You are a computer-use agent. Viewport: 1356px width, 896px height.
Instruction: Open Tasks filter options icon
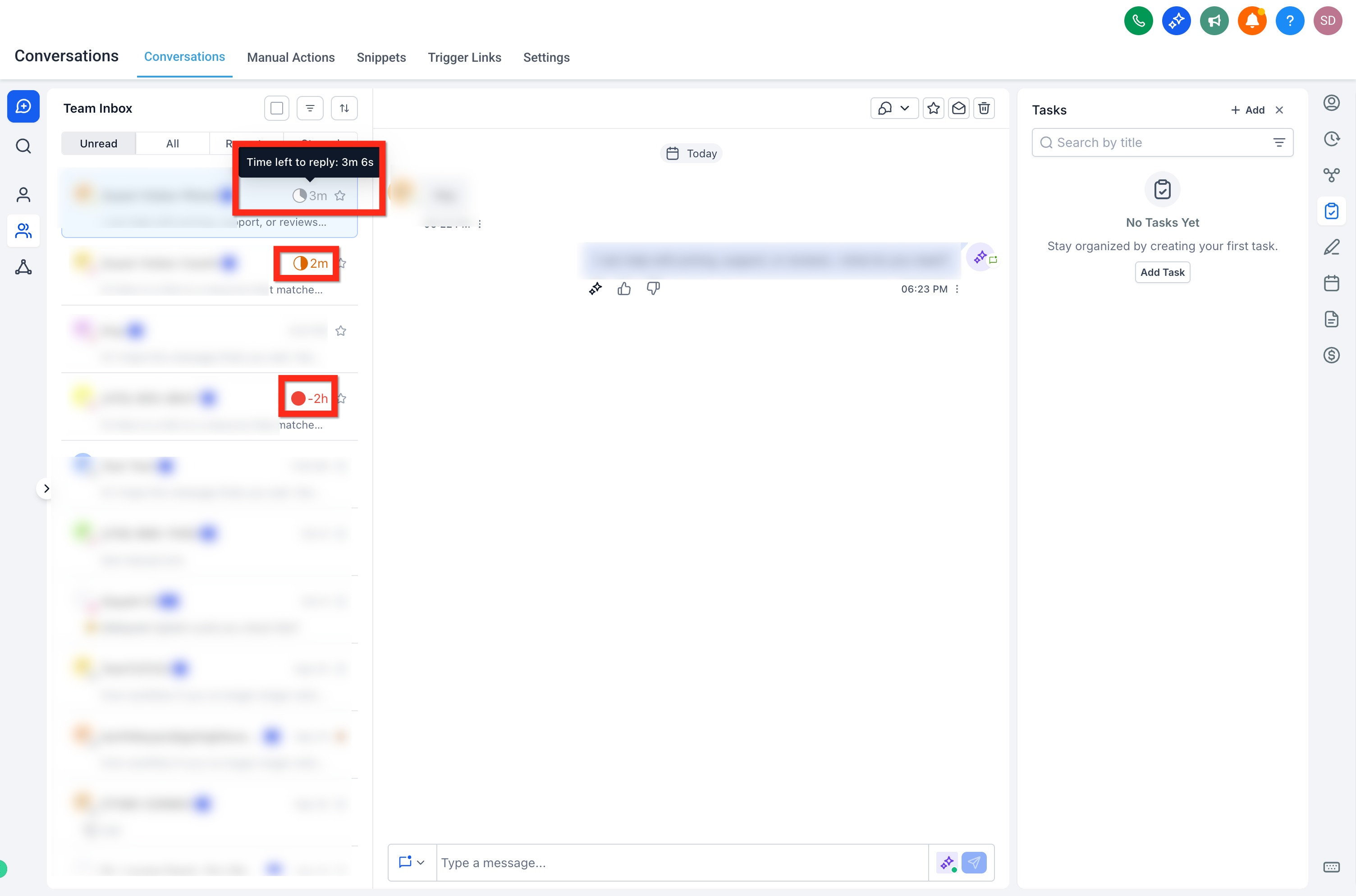[x=1279, y=143]
